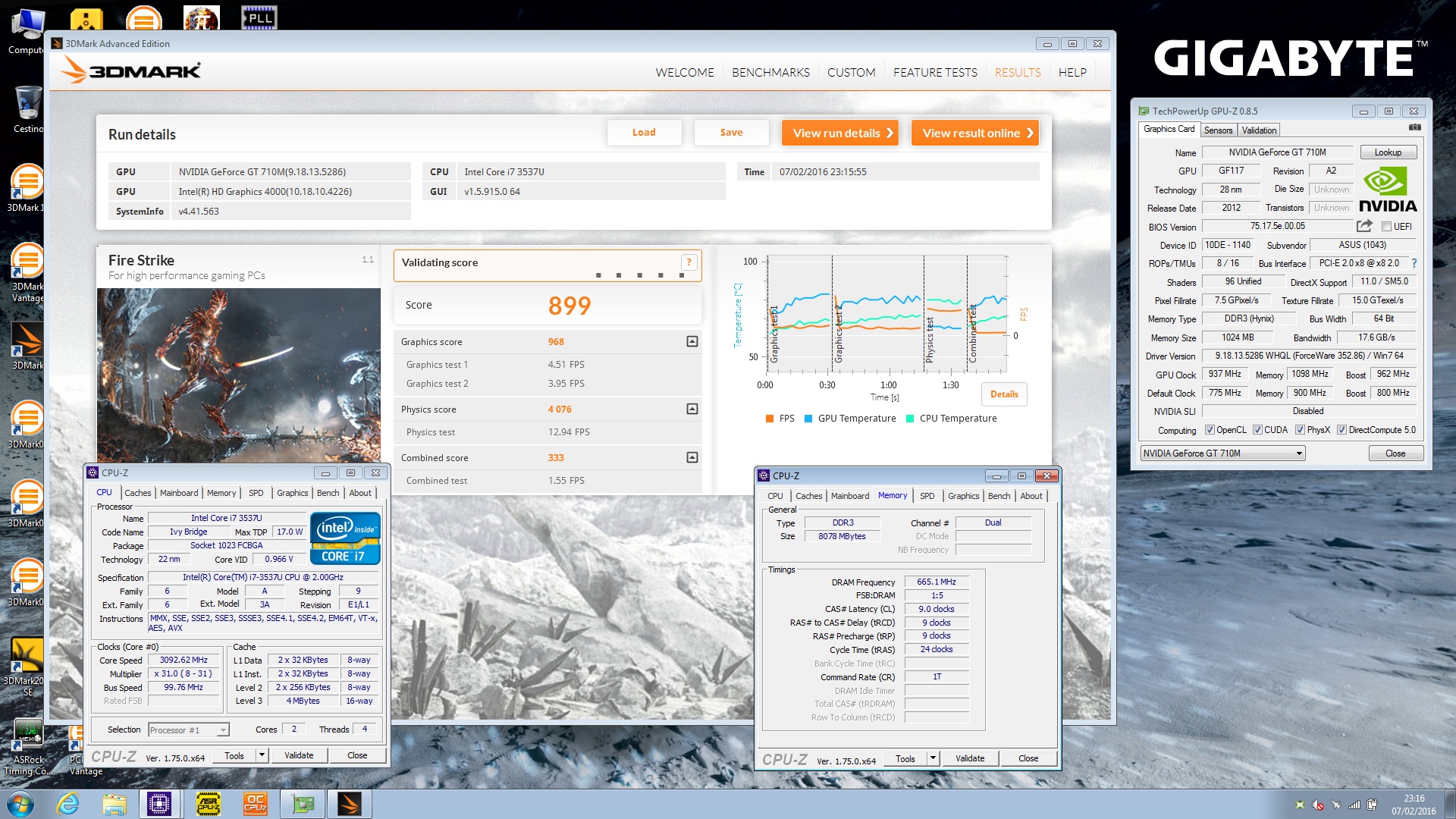This screenshot has height=819, width=1456.
Task: Click View run details button
Action: pyautogui.click(x=840, y=133)
